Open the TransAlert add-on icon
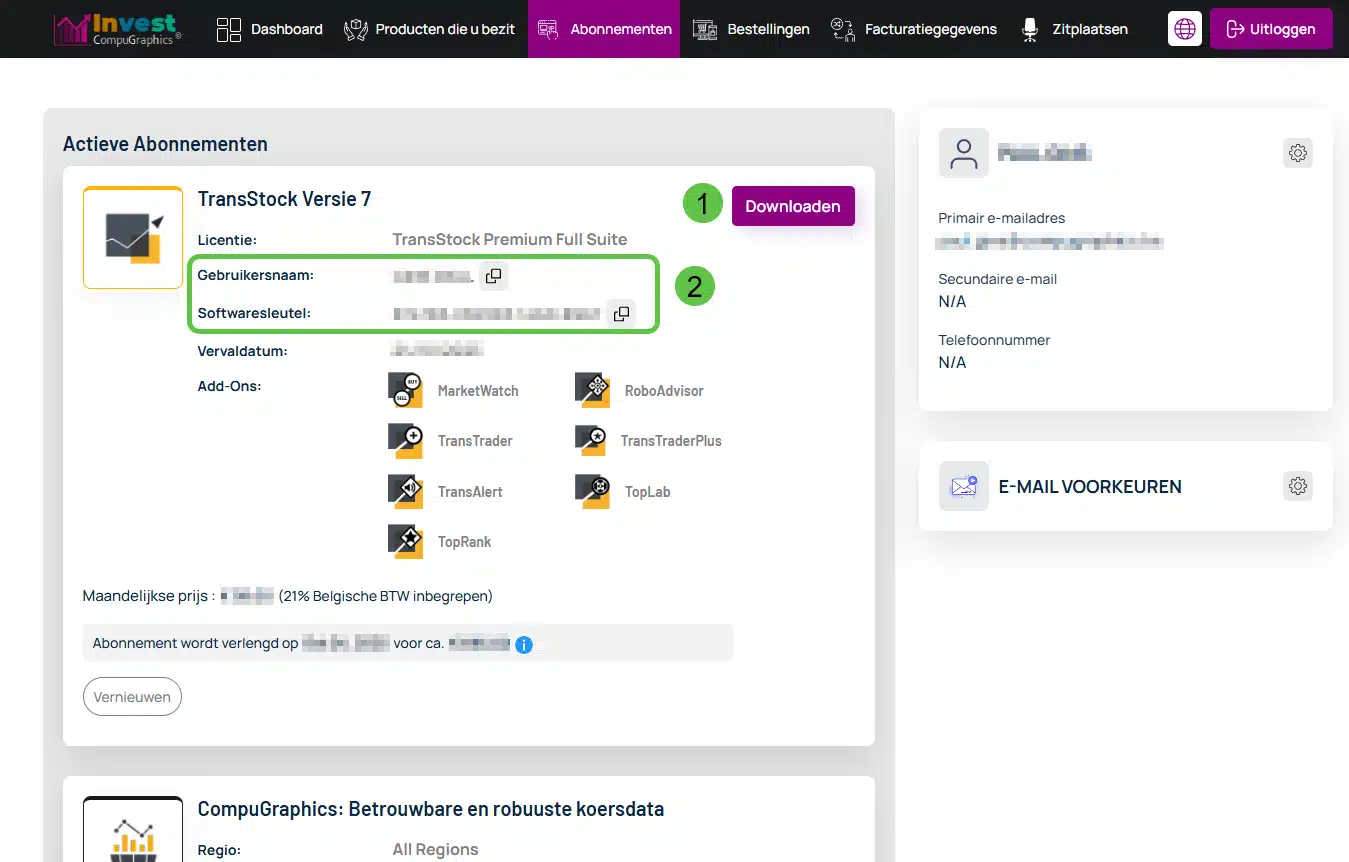The image size is (1349, 862). [405, 491]
